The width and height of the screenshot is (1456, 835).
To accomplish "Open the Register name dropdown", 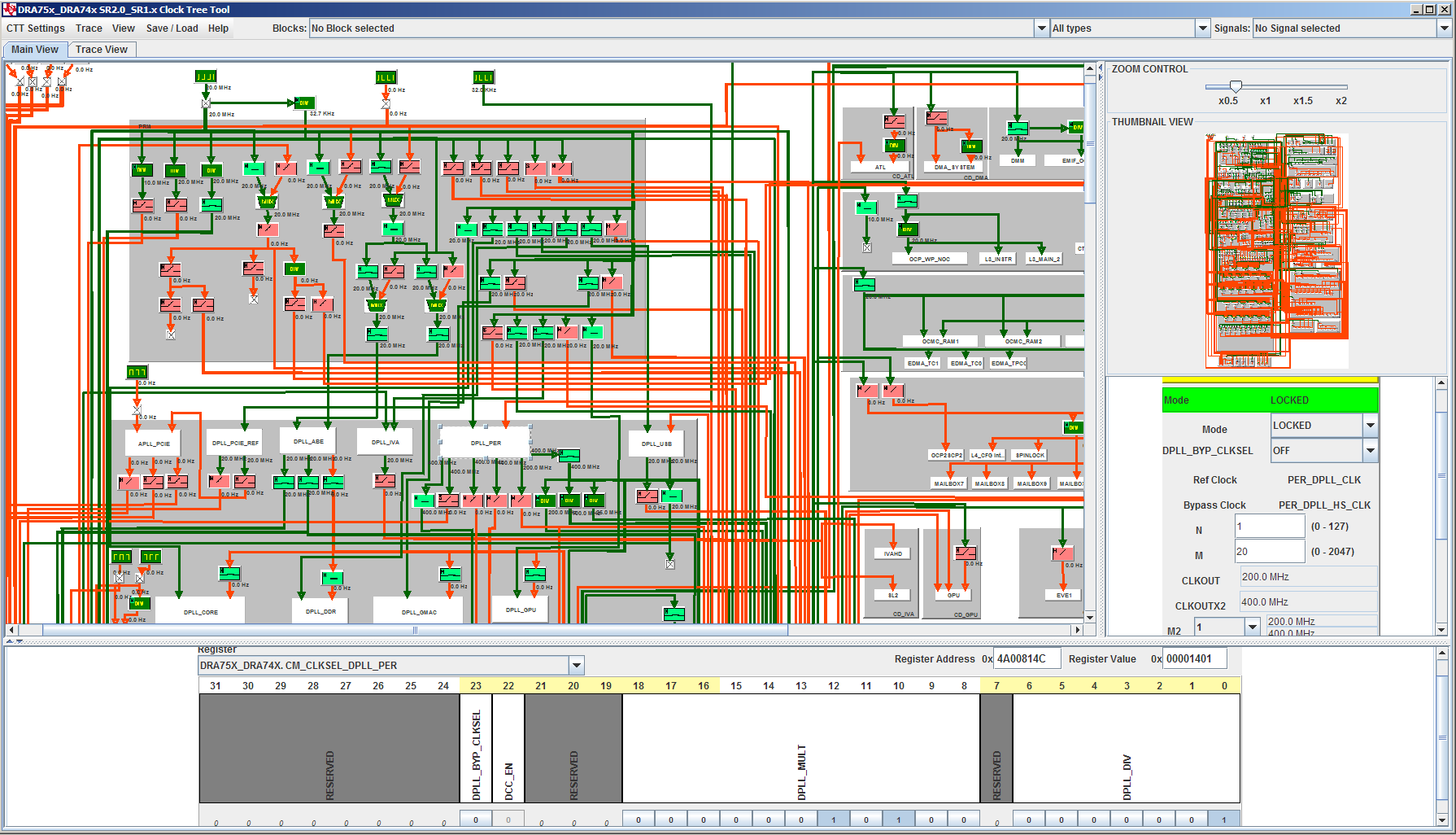I will (x=577, y=665).
